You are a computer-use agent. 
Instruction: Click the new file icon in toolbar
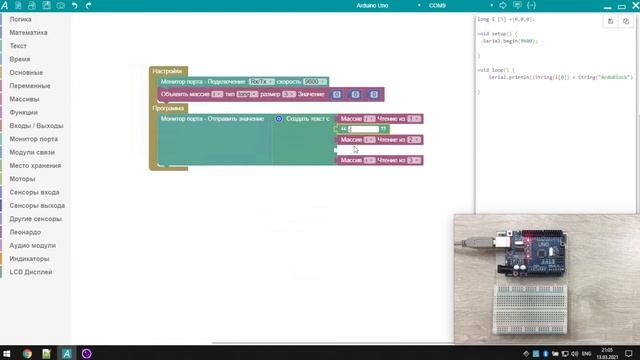pyautogui.click(x=18, y=5)
